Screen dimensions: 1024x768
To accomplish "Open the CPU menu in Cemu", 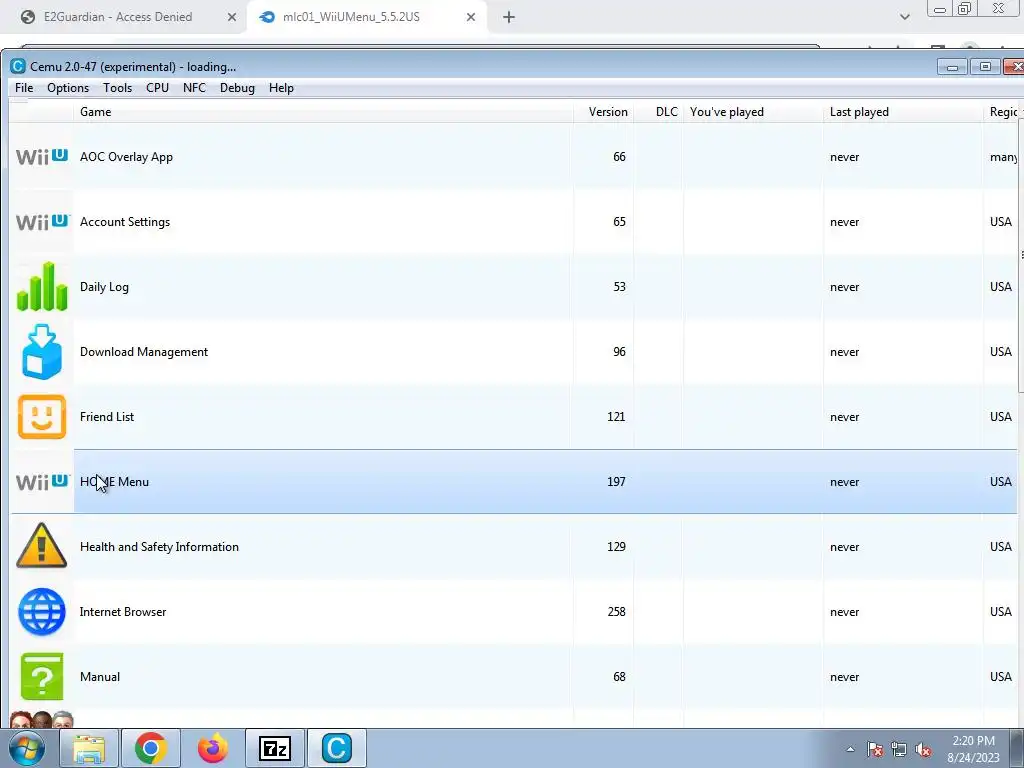I will (x=157, y=88).
